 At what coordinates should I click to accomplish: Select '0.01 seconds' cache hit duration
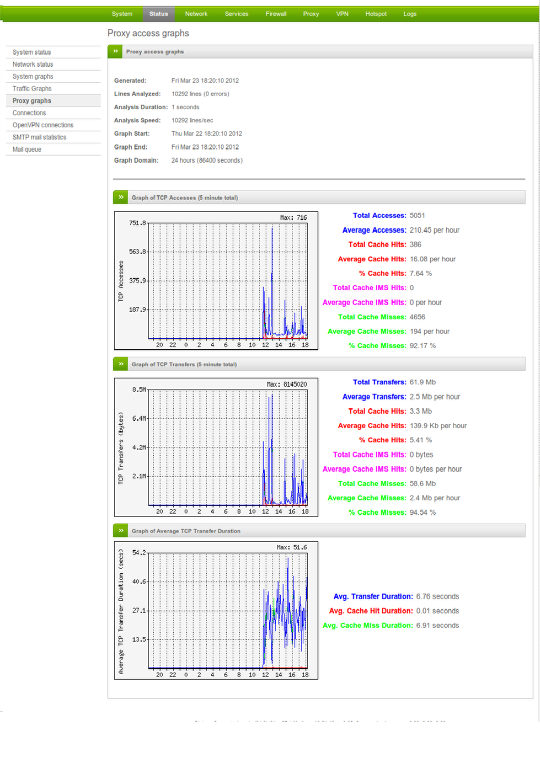click(x=438, y=611)
